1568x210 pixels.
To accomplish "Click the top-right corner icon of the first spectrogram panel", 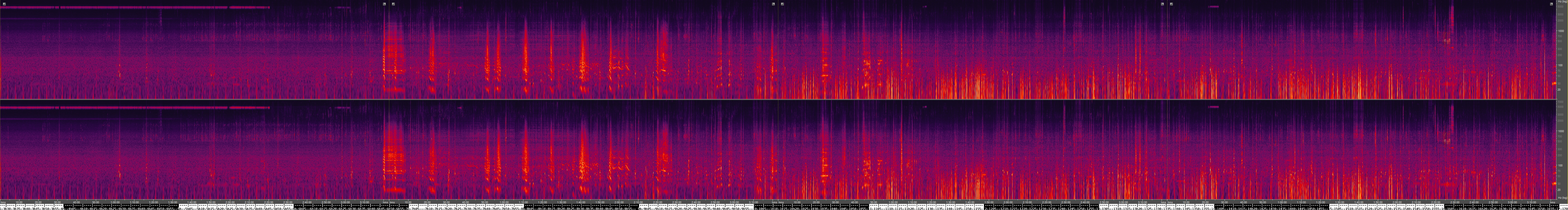I will coord(384,4).
